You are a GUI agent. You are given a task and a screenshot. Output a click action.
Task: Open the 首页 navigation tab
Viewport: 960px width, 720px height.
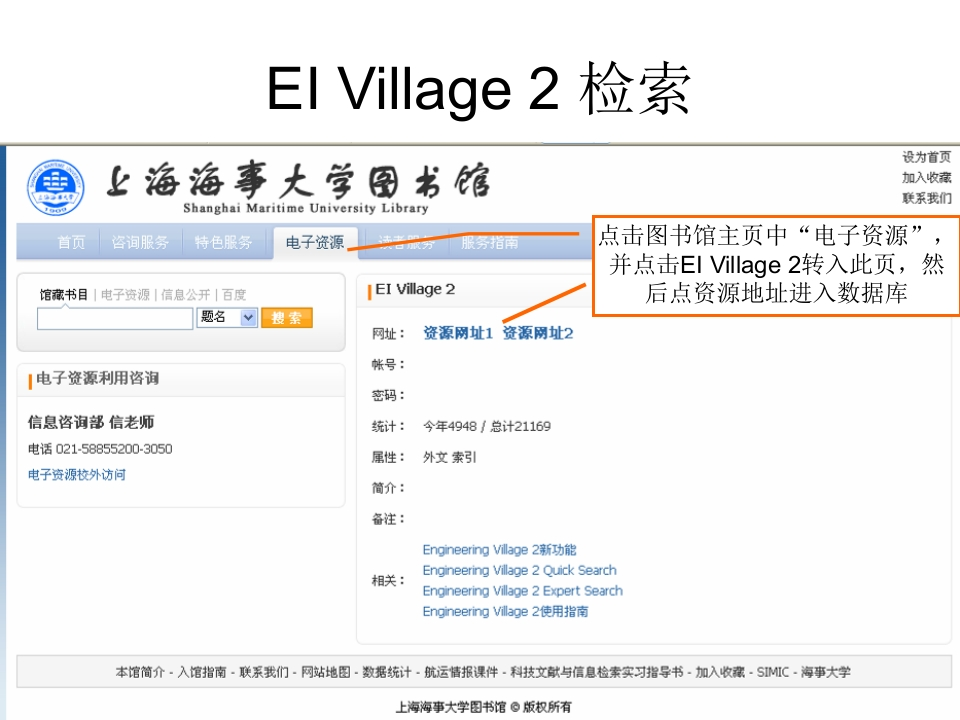71,242
